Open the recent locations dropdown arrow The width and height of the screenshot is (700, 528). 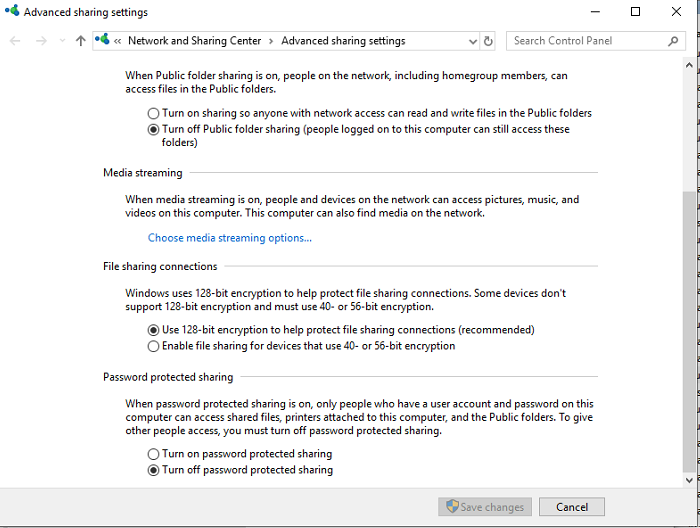(x=62, y=41)
